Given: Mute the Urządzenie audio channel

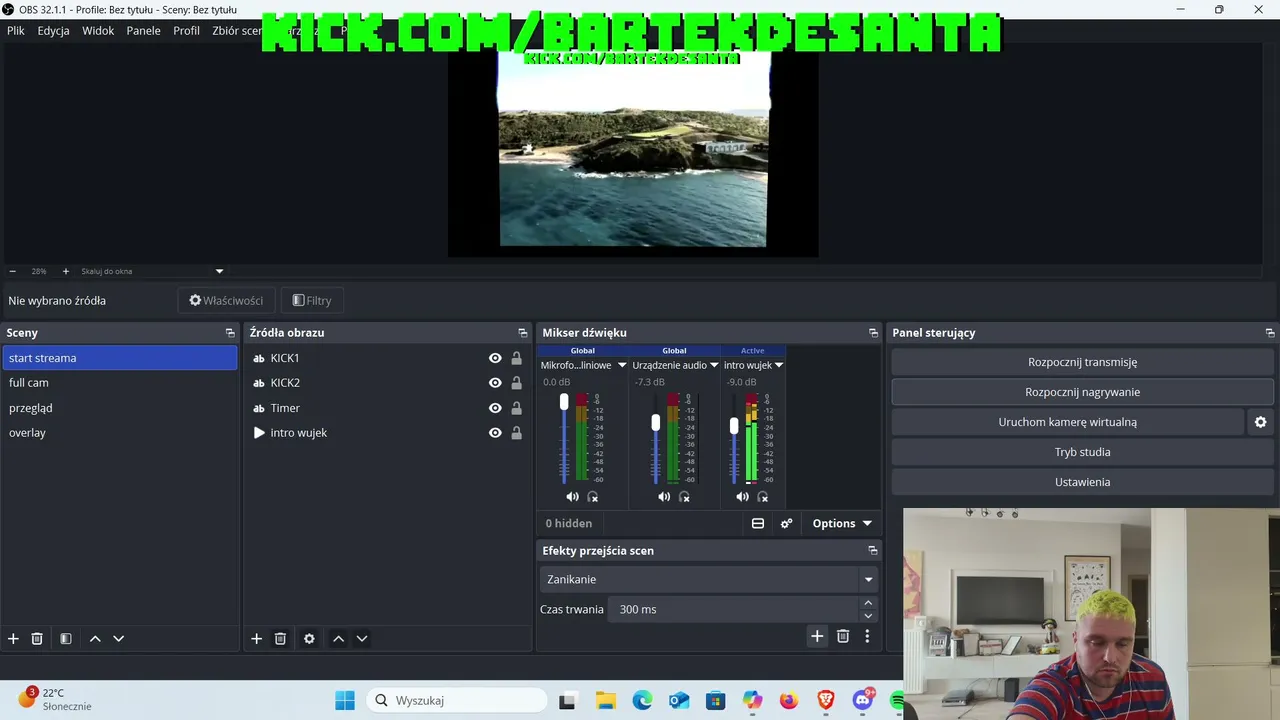Looking at the screenshot, I should coord(664,497).
